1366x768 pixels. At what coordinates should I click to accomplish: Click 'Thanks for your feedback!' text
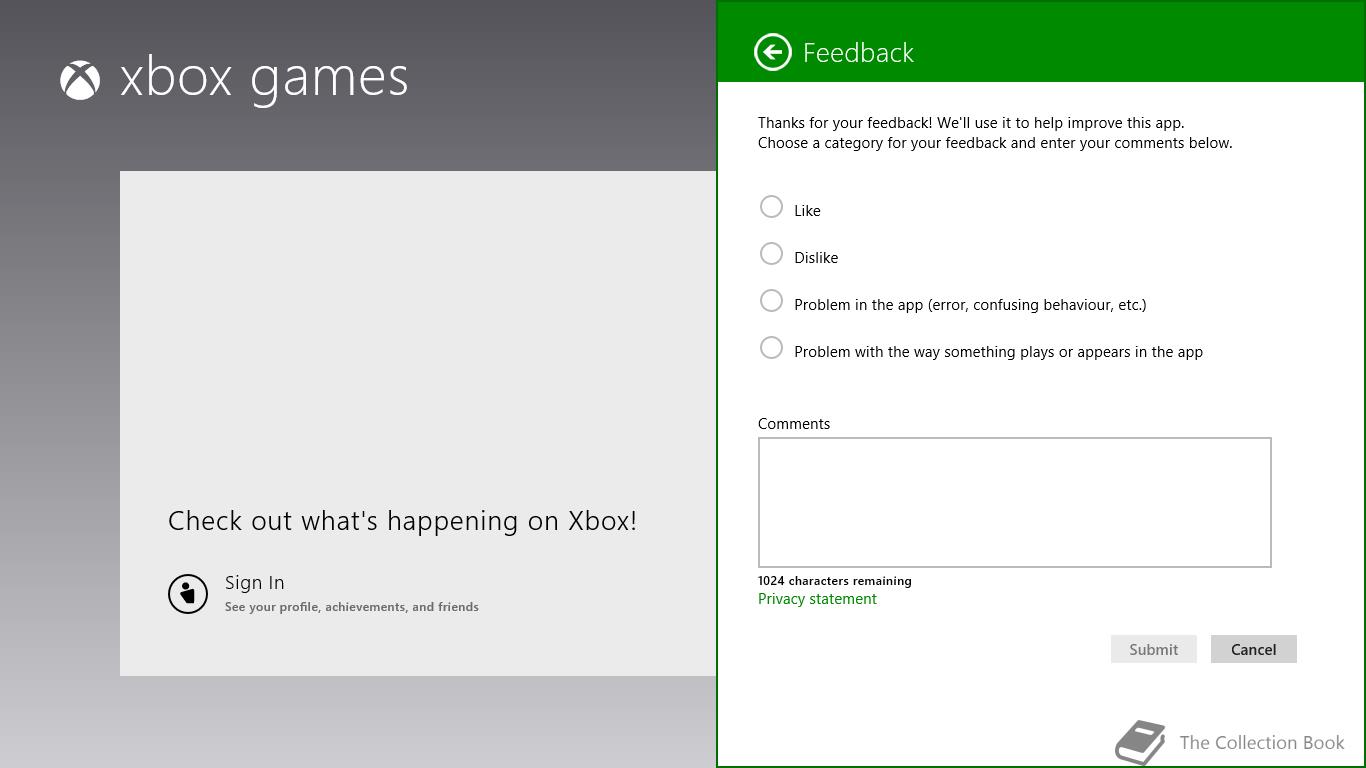(x=845, y=123)
